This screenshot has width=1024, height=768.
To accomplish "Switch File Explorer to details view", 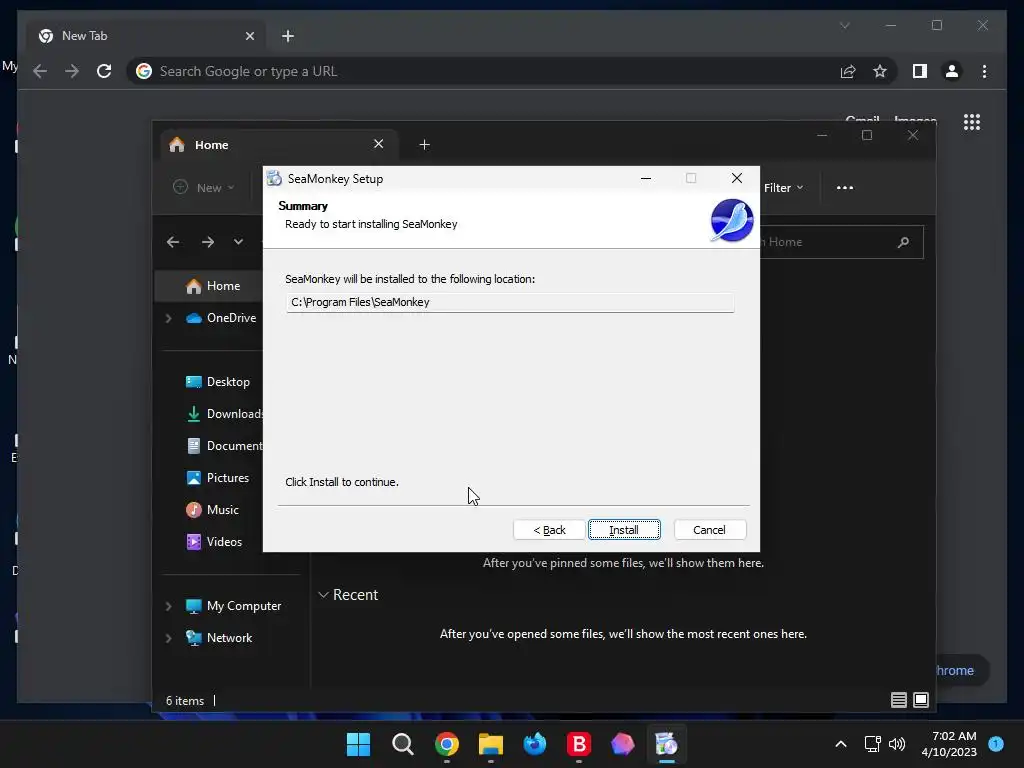I will pyautogui.click(x=899, y=700).
